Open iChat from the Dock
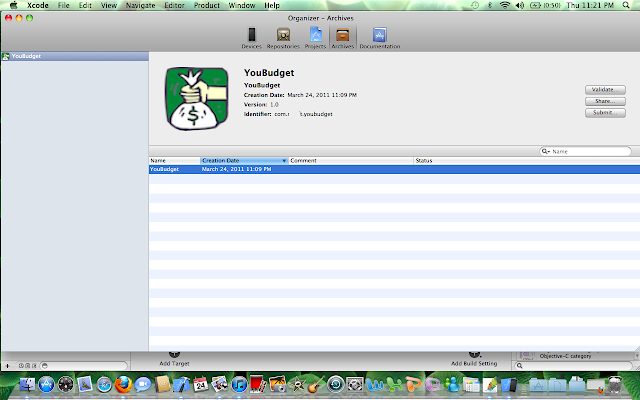Screen dimensions: 640x400 coord(143,384)
